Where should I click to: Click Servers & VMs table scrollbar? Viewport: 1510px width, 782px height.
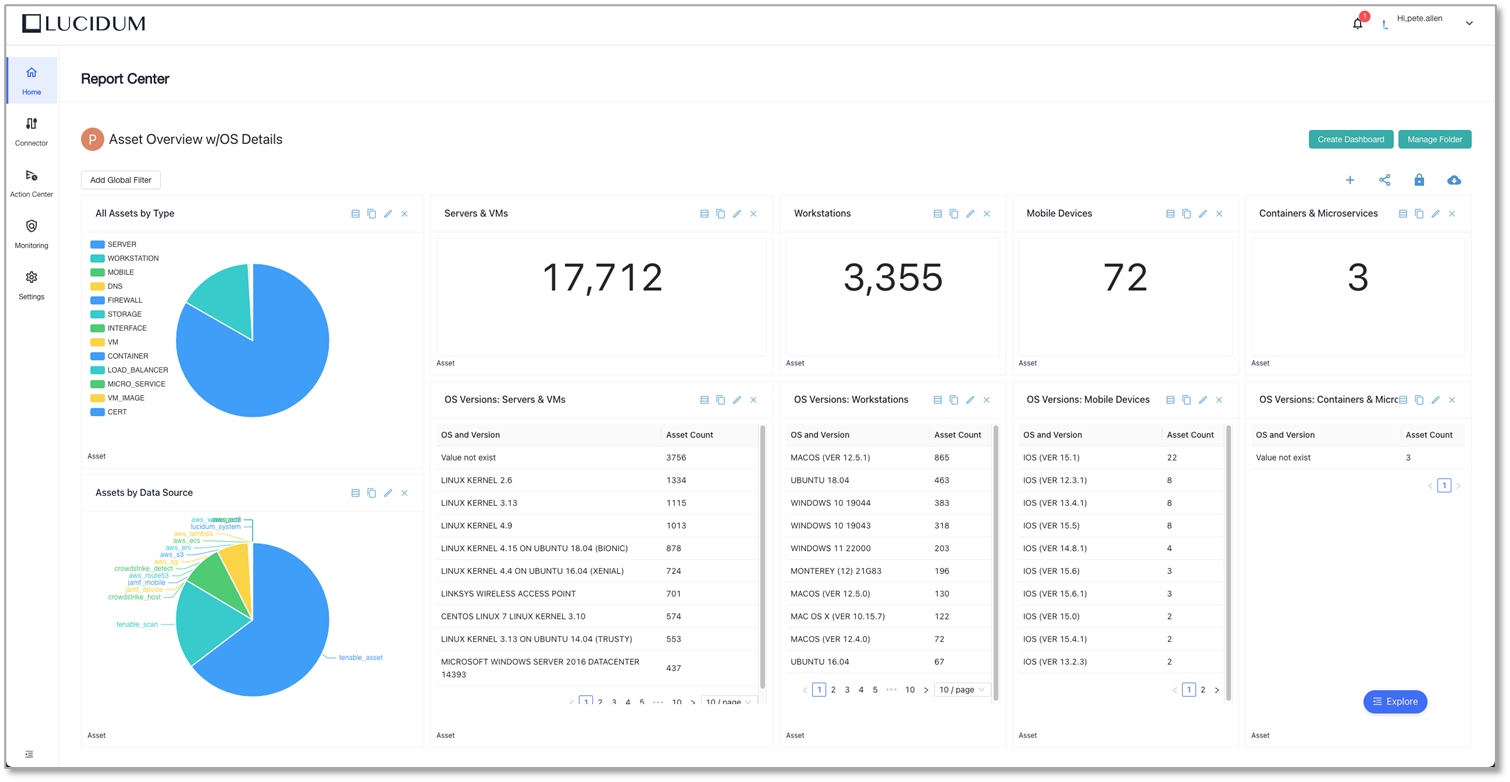tap(763, 556)
